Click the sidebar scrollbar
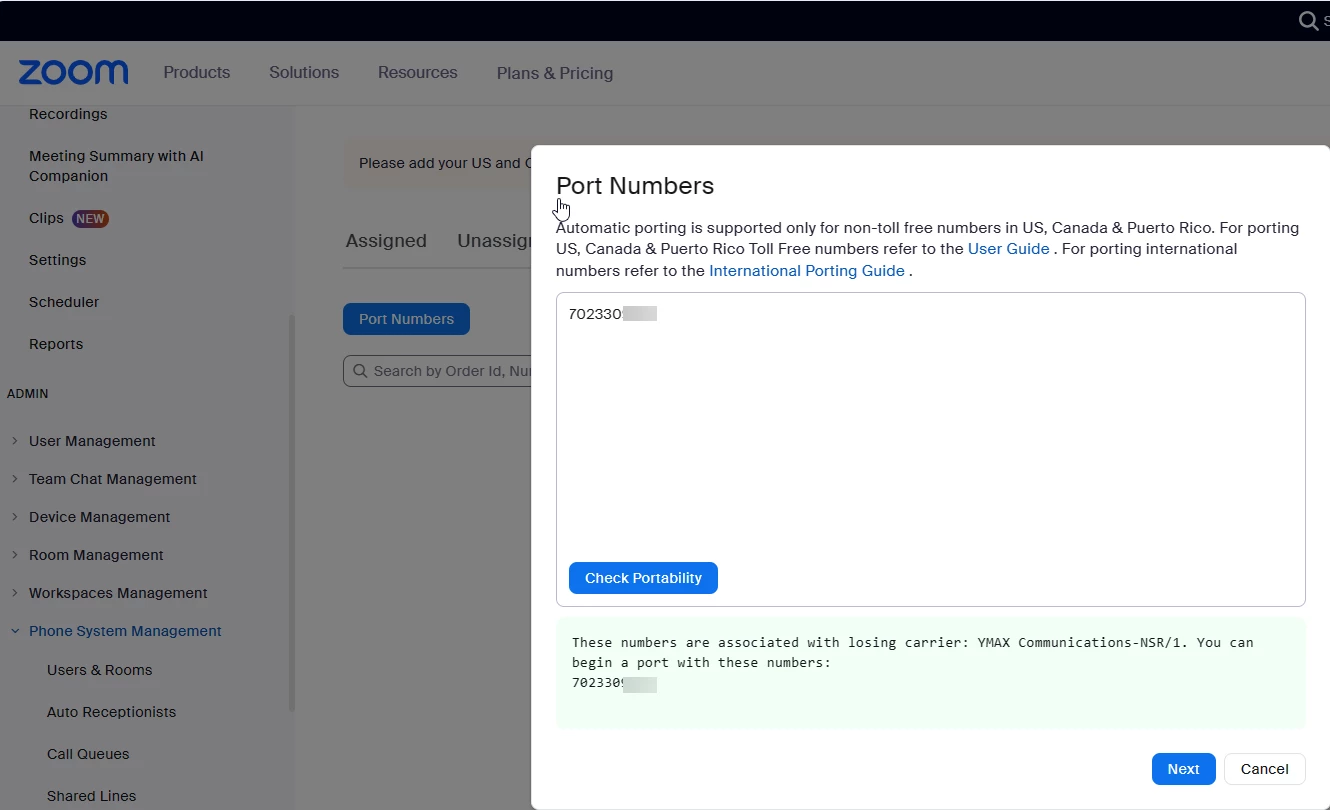The height and width of the screenshot is (810, 1330). tap(292, 512)
